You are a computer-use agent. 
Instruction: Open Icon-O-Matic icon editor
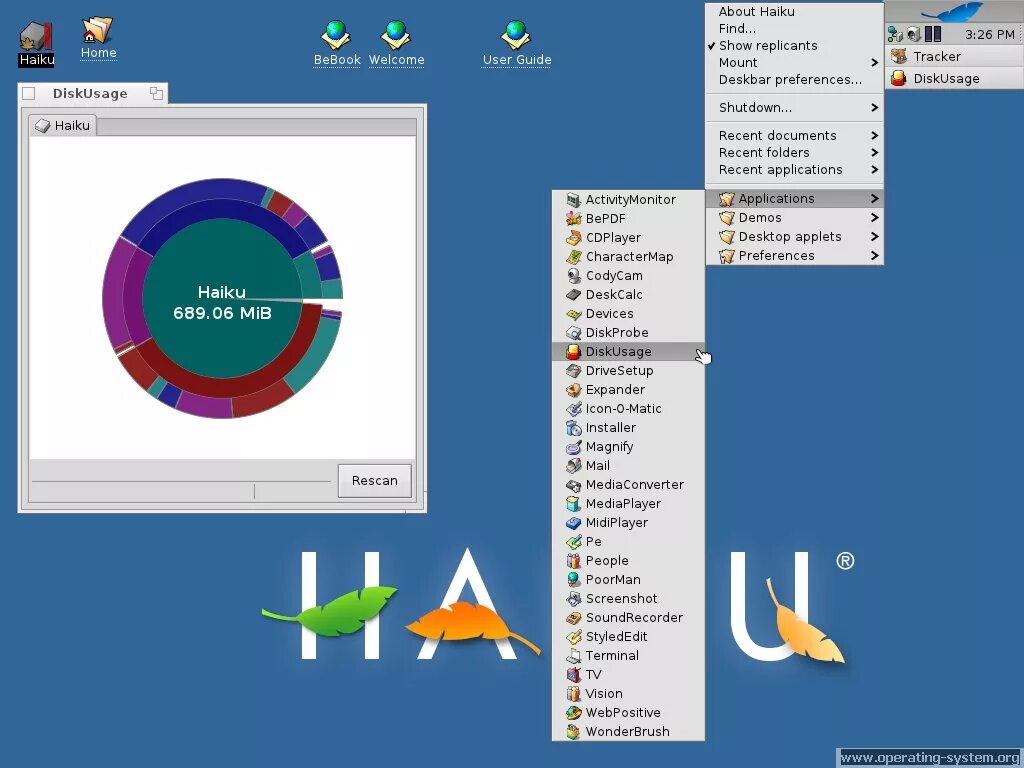click(628, 408)
